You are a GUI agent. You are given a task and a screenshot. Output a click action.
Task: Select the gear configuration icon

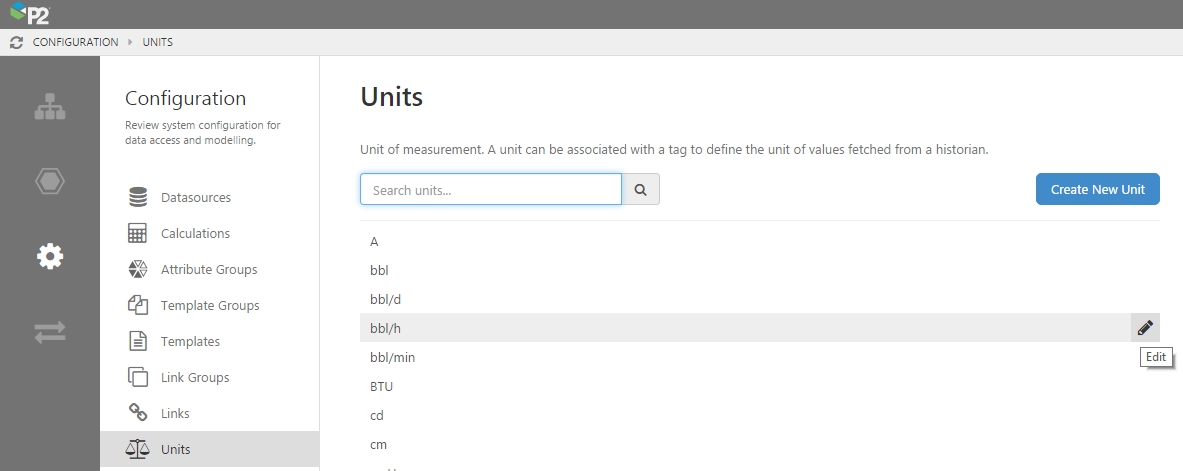pos(50,257)
